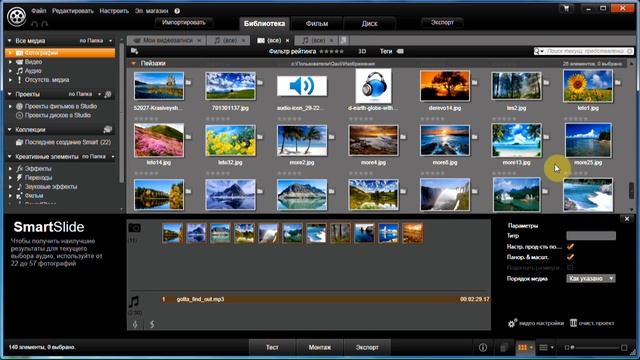Click the thumbnail grid view icon

[522, 347]
